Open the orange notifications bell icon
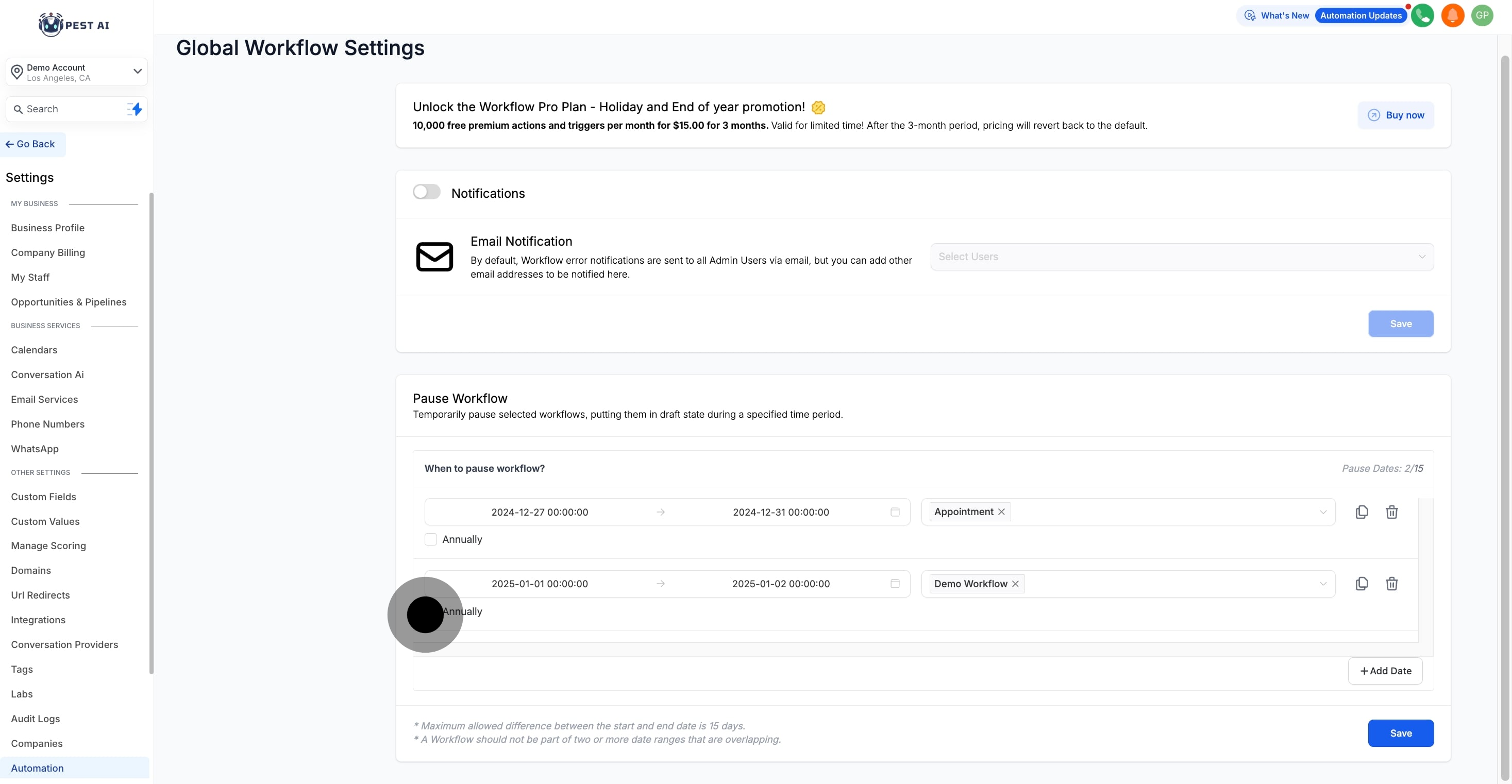Viewport: 1512px width, 784px height. 1452,16
